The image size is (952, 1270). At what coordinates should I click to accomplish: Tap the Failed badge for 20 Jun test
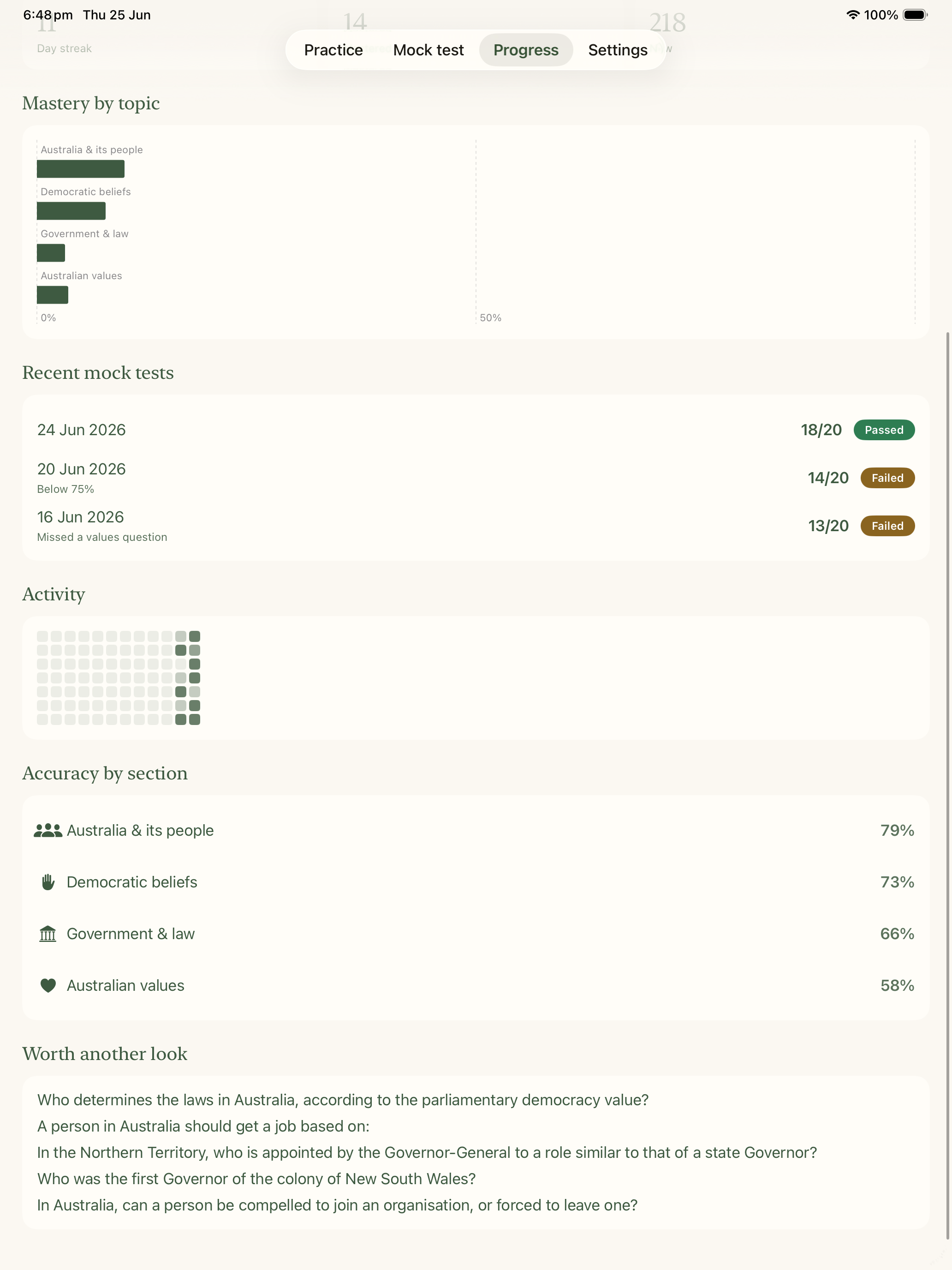[x=887, y=478]
